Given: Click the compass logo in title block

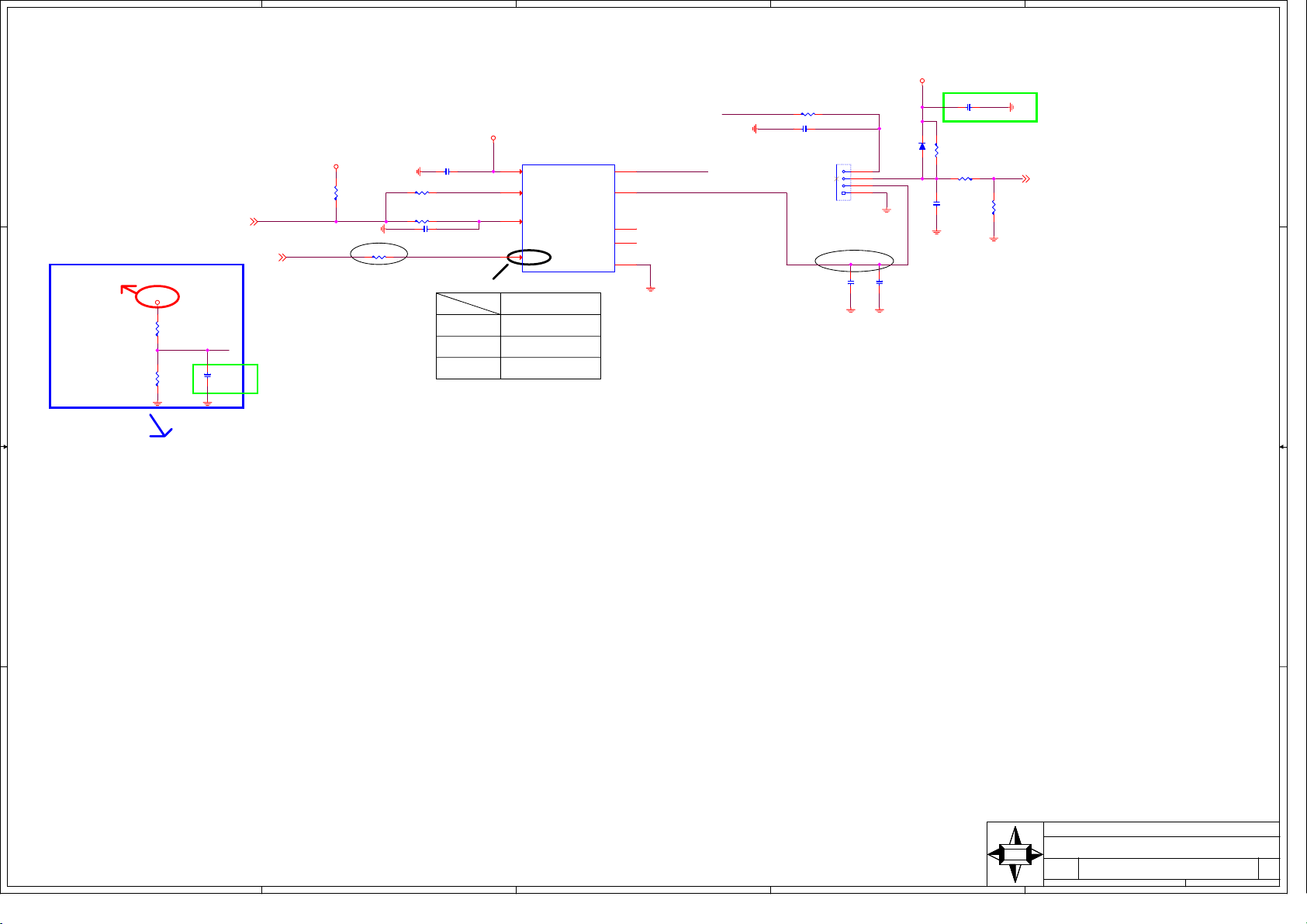Looking at the screenshot, I should pyautogui.click(x=1015, y=854).
